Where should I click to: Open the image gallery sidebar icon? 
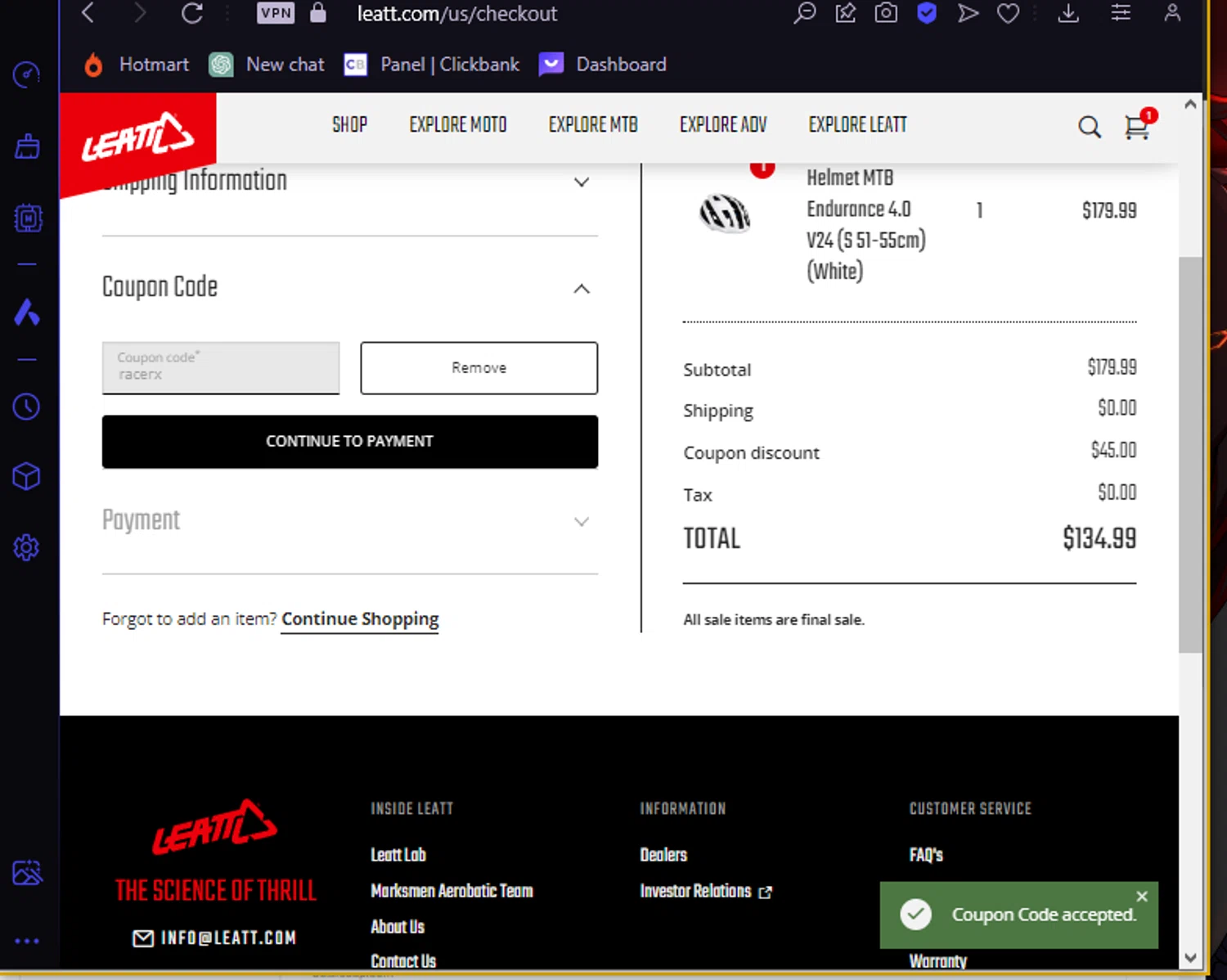pyautogui.click(x=27, y=873)
